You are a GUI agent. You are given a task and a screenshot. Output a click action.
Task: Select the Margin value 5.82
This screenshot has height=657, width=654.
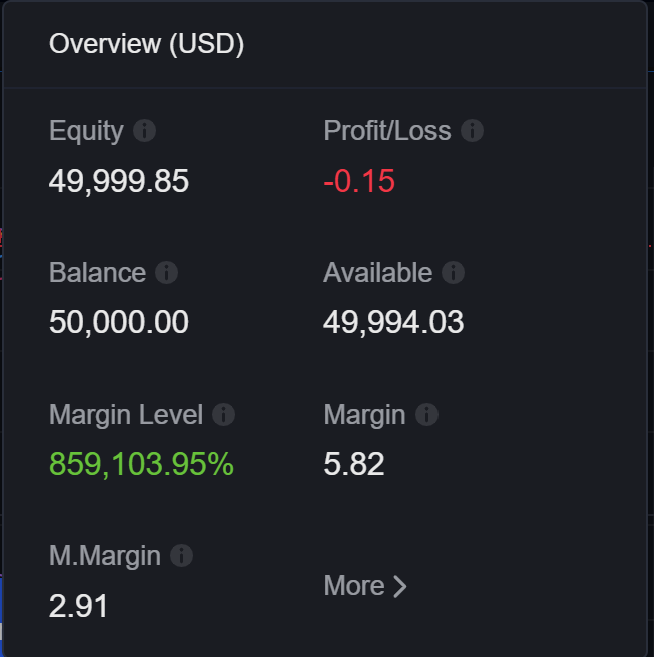click(x=354, y=464)
